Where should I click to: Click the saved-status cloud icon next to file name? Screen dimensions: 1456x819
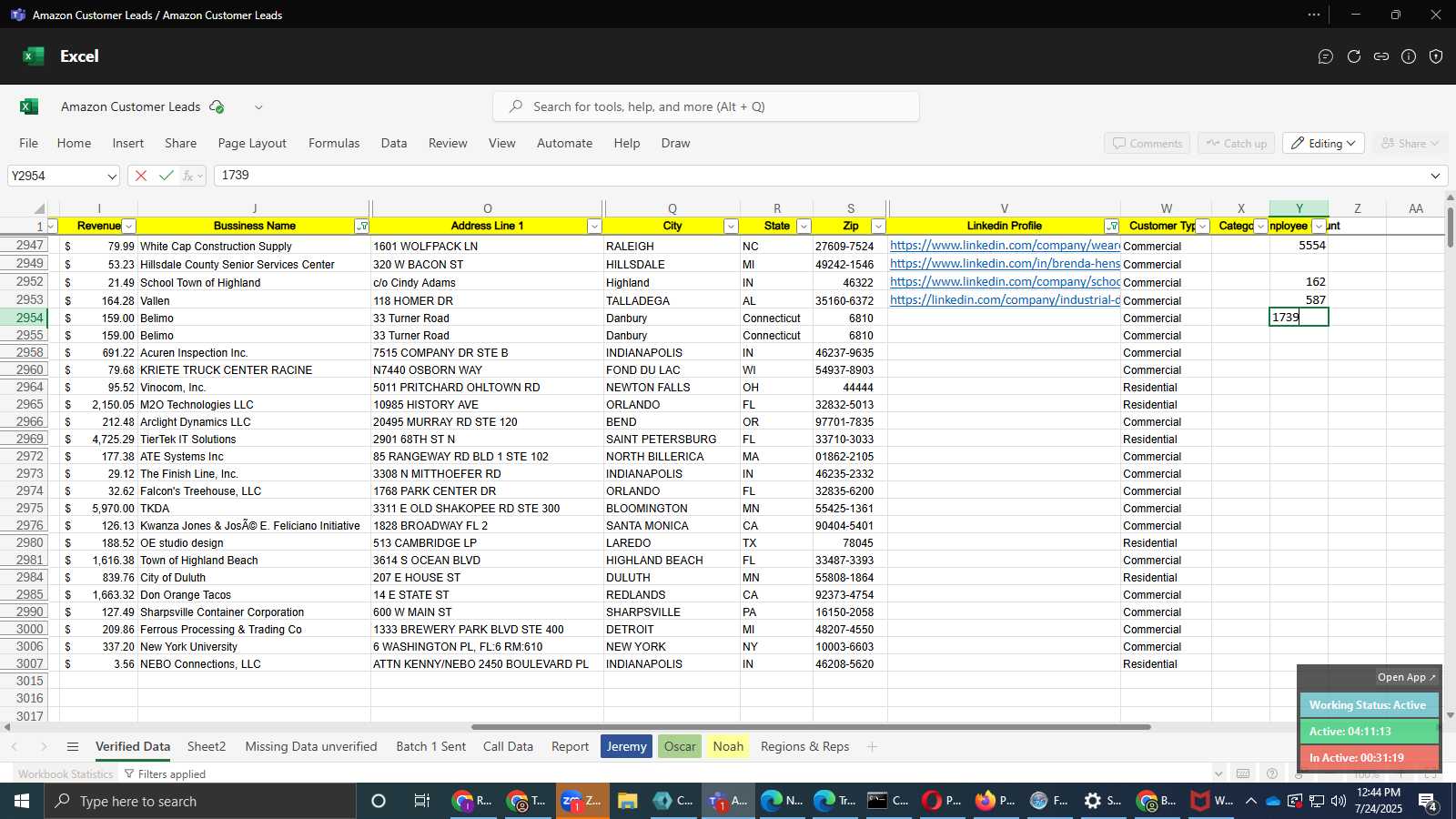[217, 106]
